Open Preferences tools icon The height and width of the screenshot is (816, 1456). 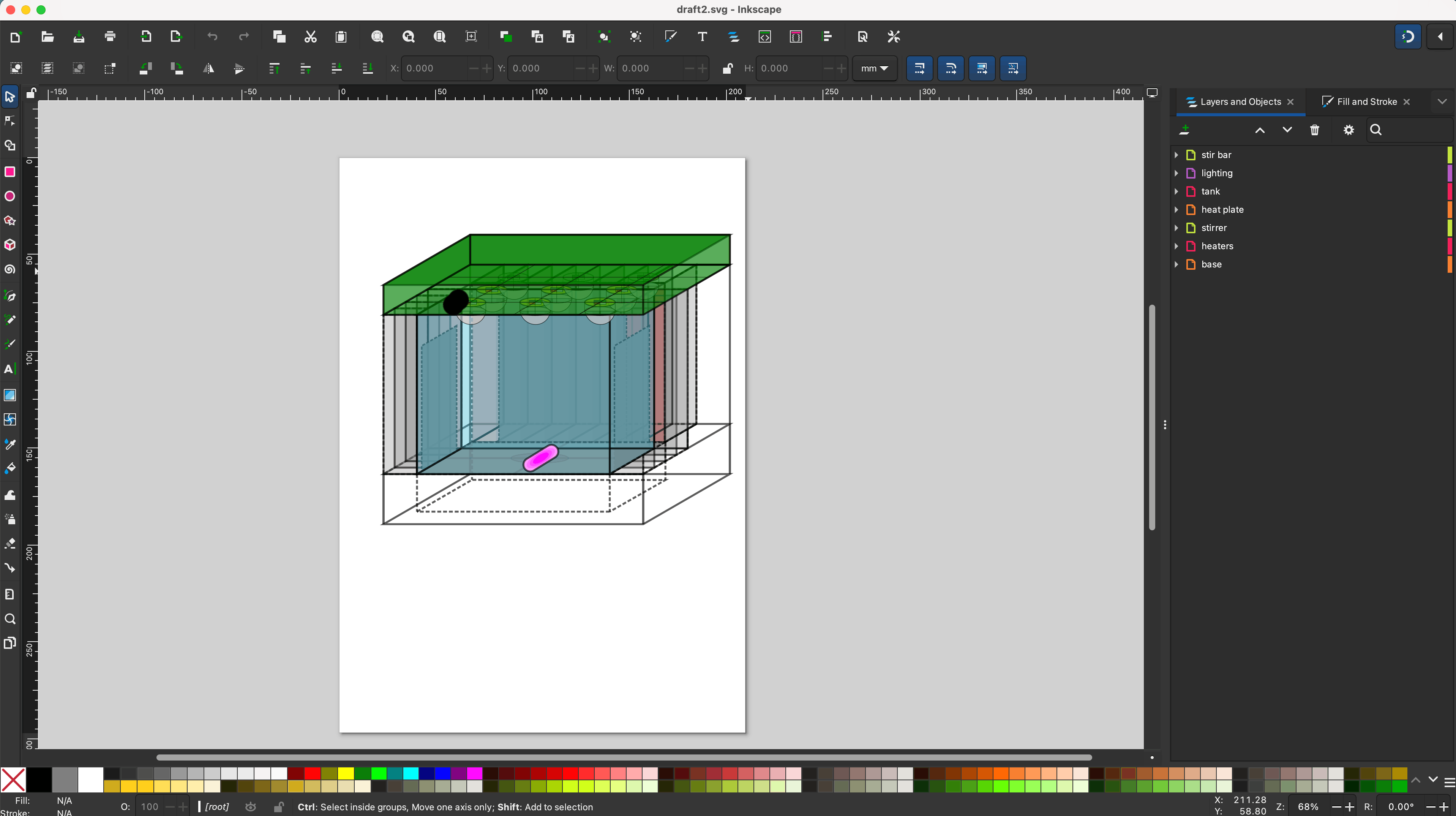893,37
